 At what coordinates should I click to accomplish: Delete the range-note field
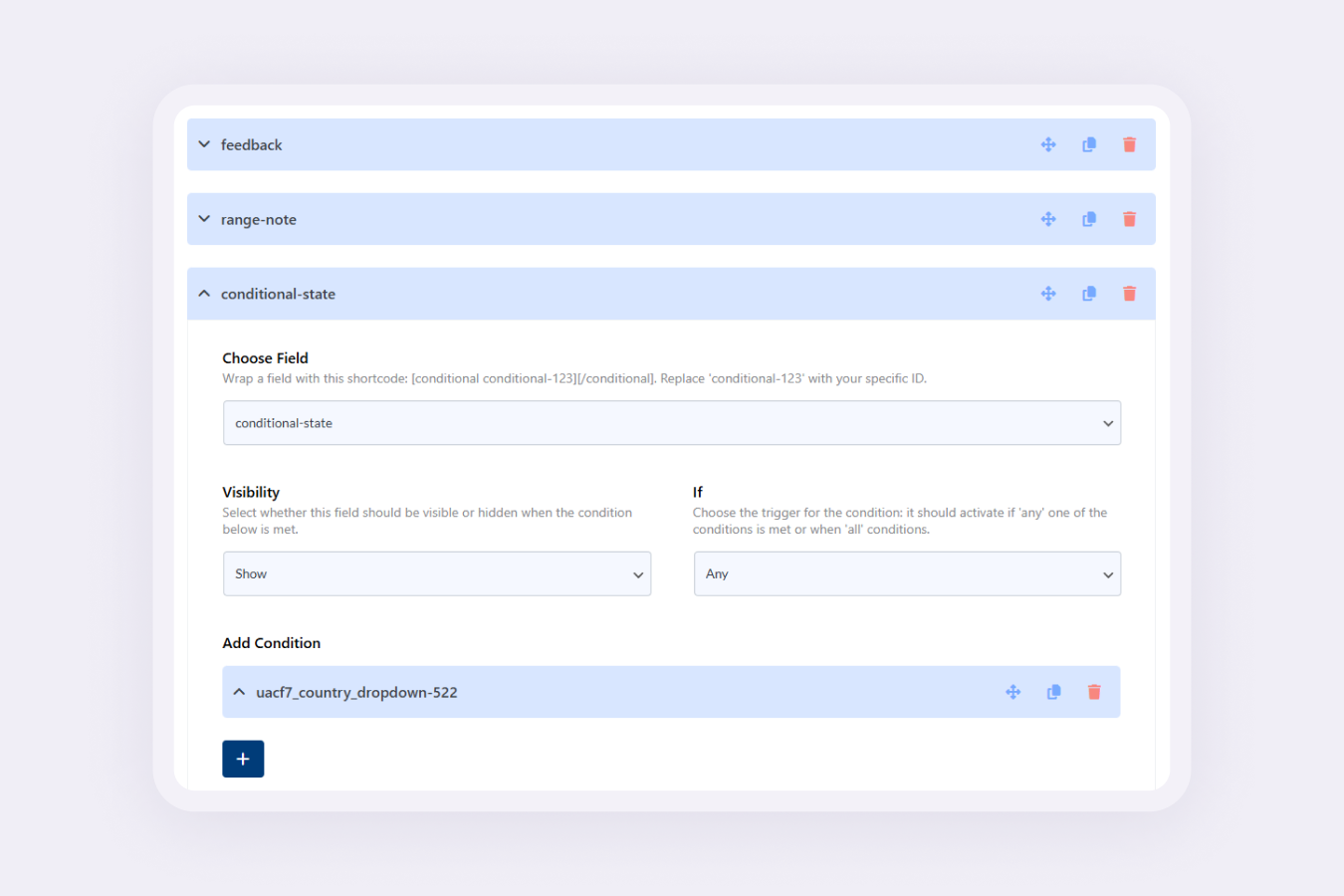pos(1129,219)
